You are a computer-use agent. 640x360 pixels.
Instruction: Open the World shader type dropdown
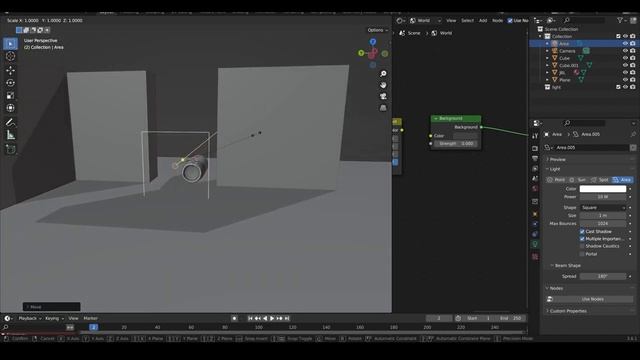[x=424, y=20]
